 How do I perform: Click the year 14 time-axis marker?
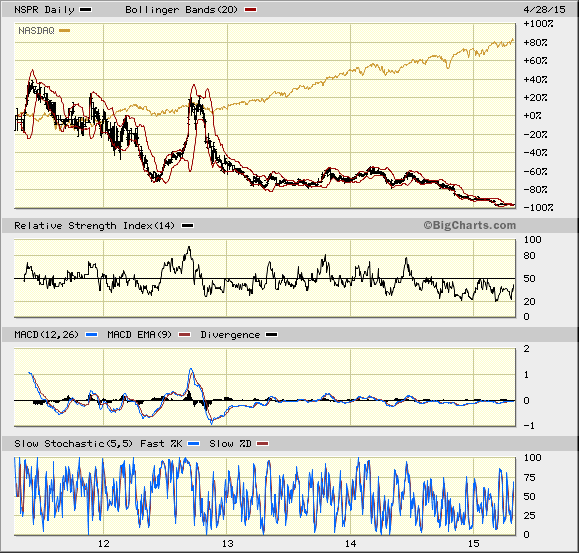click(350, 543)
